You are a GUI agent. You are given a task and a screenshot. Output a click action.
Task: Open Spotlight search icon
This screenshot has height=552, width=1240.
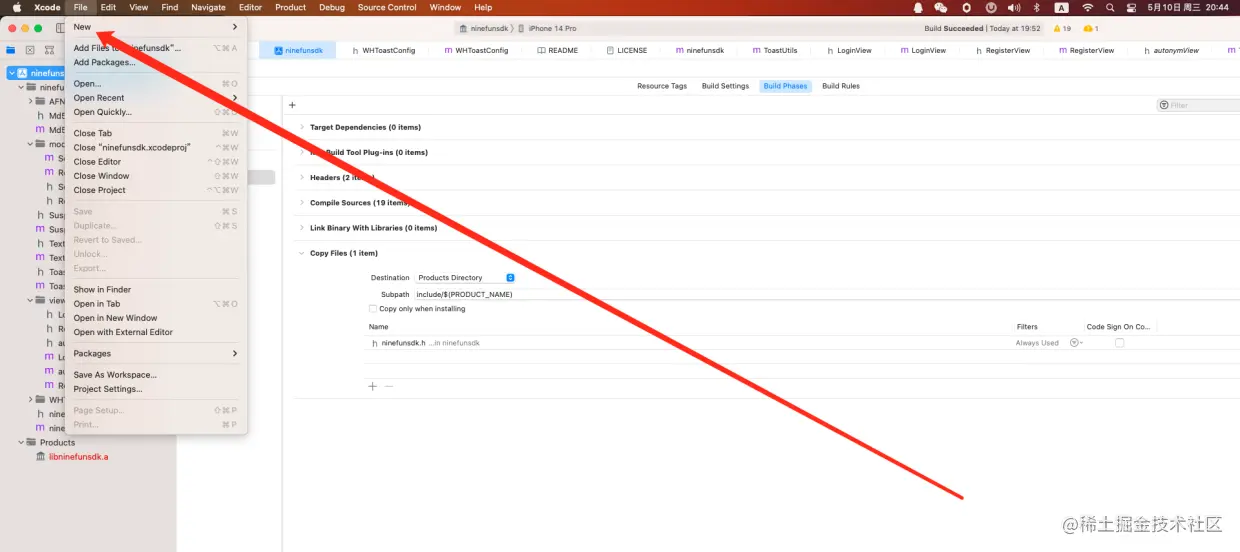click(x=1111, y=7)
